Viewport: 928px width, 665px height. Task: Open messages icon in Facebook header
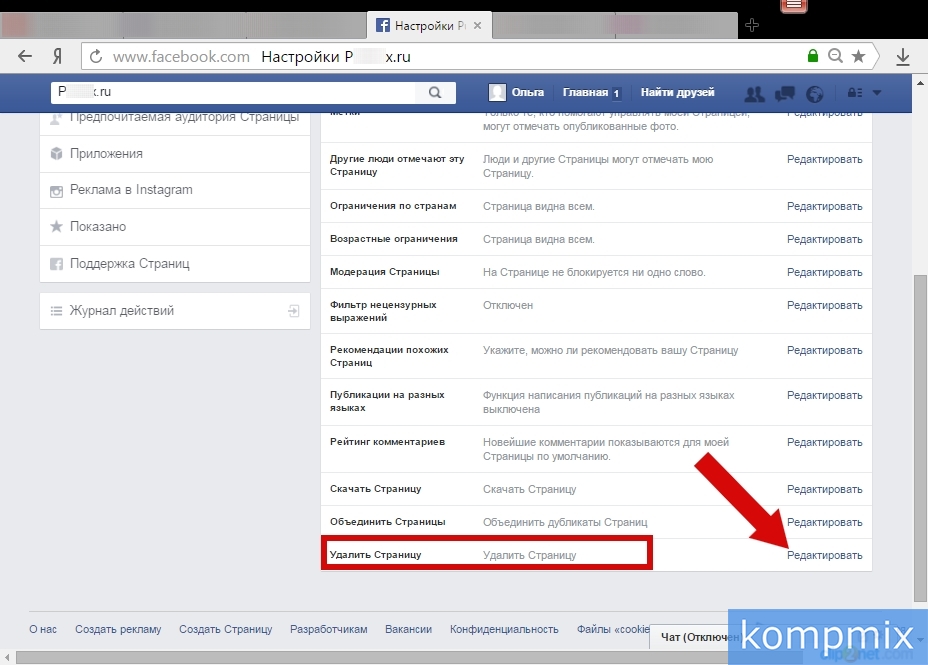click(x=785, y=93)
